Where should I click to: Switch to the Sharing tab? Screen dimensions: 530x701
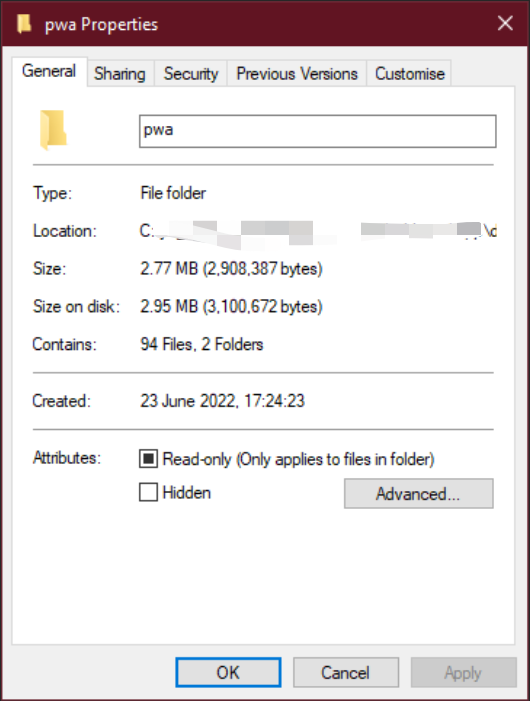click(x=120, y=74)
